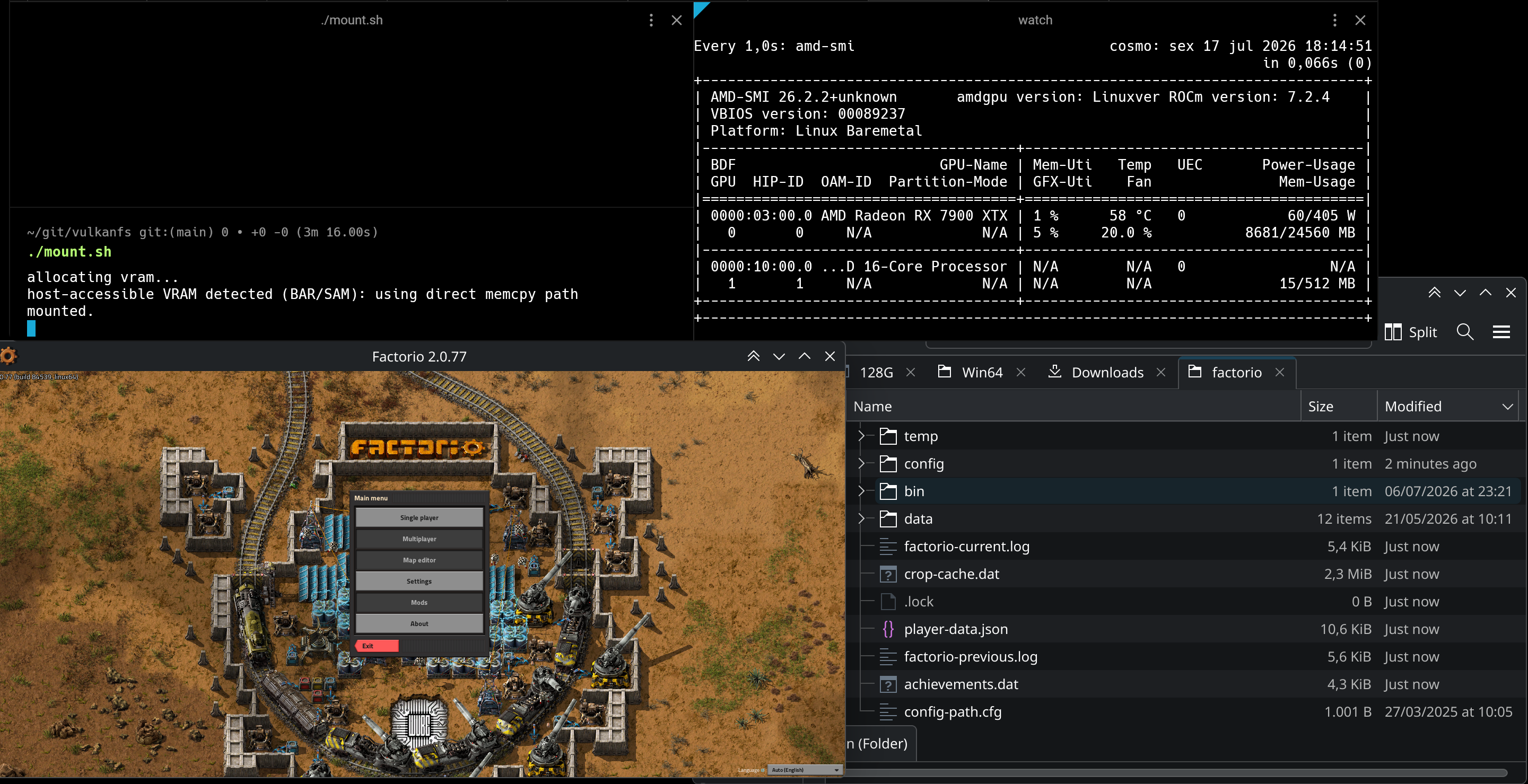Click Single player in the Factorio main menu

[419, 517]
